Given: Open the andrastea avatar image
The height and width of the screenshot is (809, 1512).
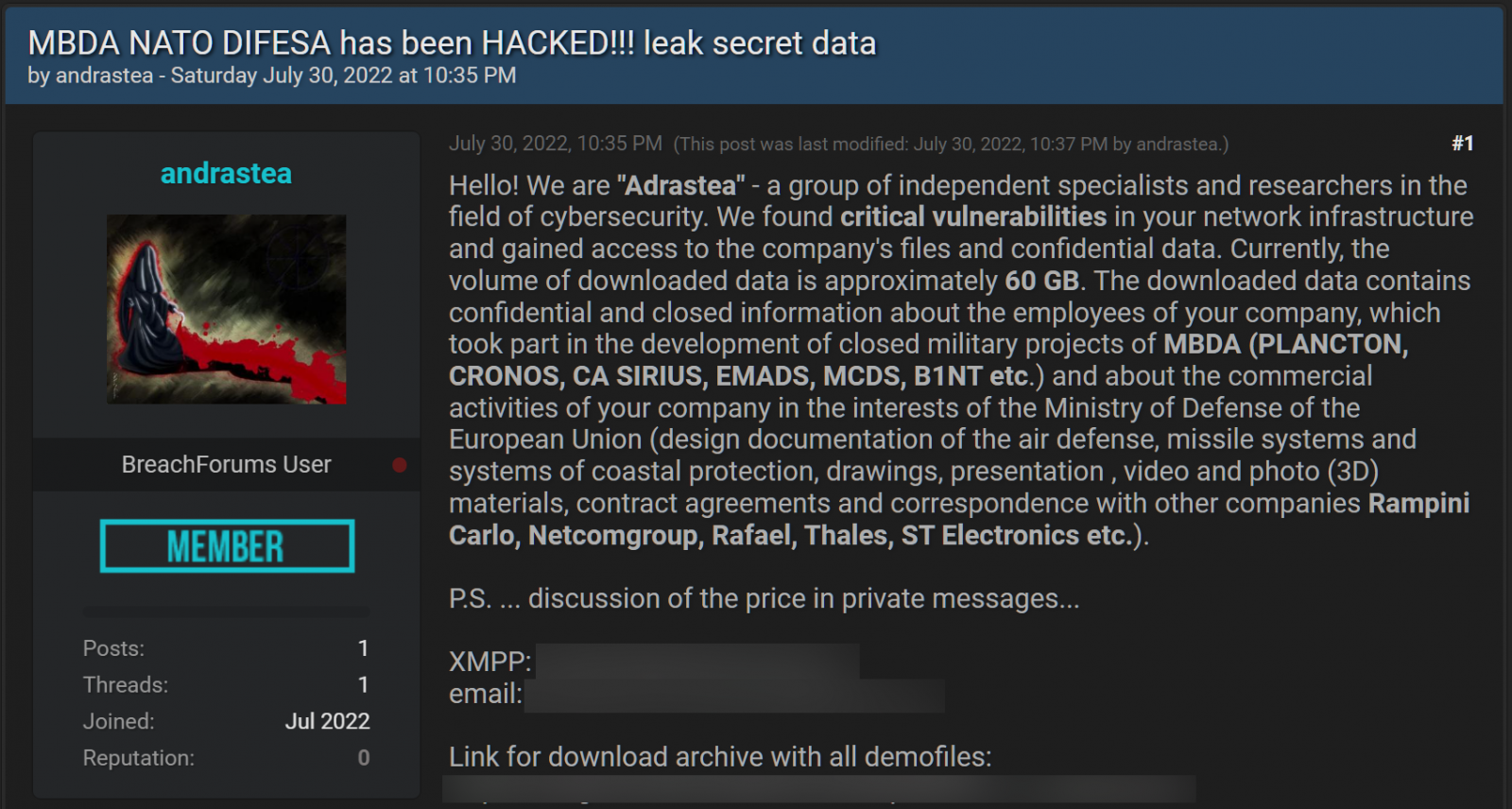Looking at the screenshot, I should tap(226, 309).
